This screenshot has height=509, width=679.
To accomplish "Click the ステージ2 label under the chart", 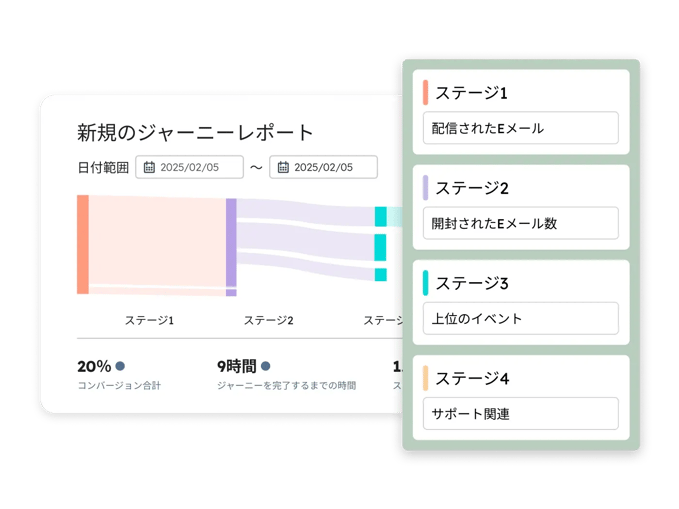I will tap(268, 321).
